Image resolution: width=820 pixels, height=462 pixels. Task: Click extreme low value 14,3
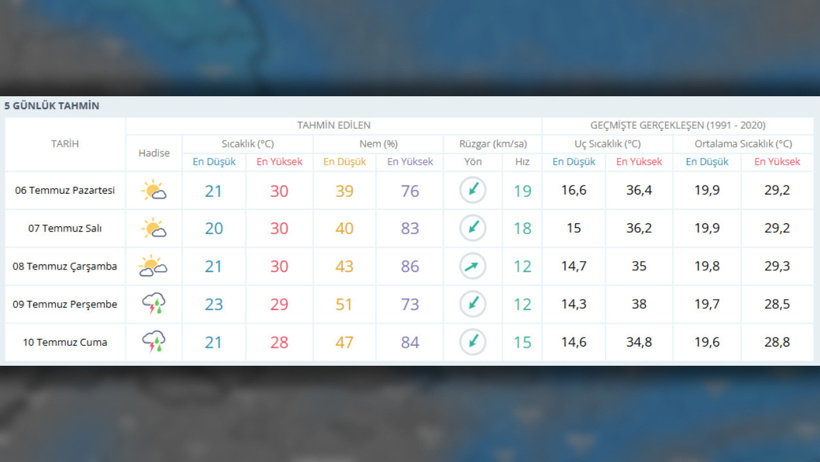tap(574, 304)
